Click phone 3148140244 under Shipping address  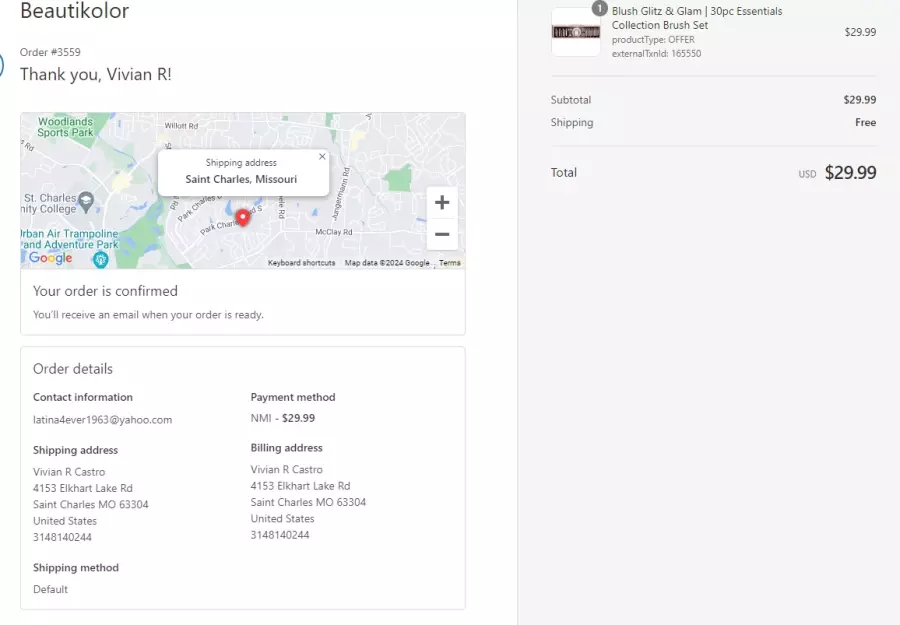pos(62,537)
